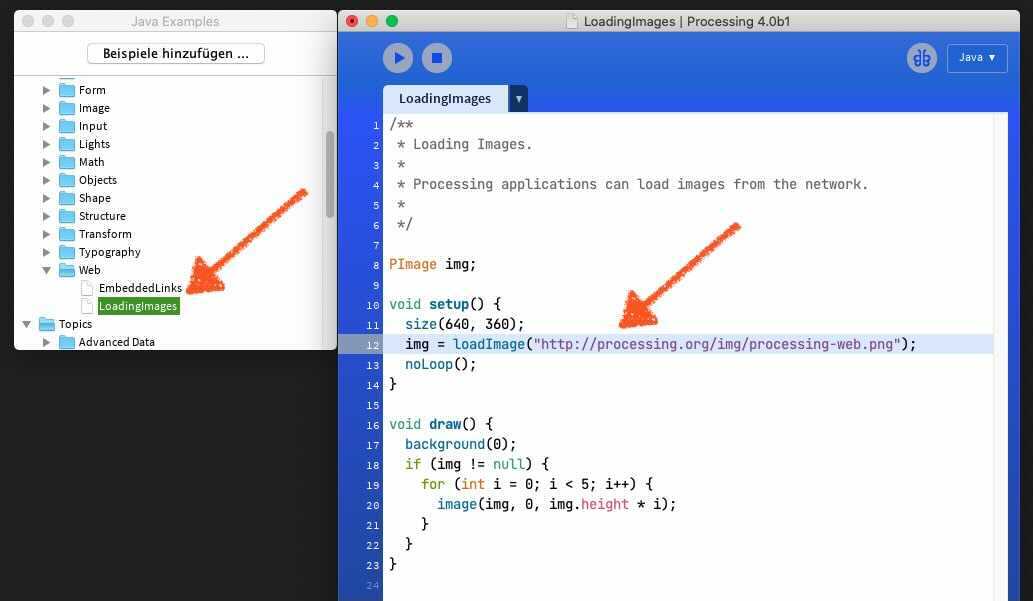Viewport: 1033px width, 601px height.
Task: Click the line 18 null check statement
Action: pos(477,465)
